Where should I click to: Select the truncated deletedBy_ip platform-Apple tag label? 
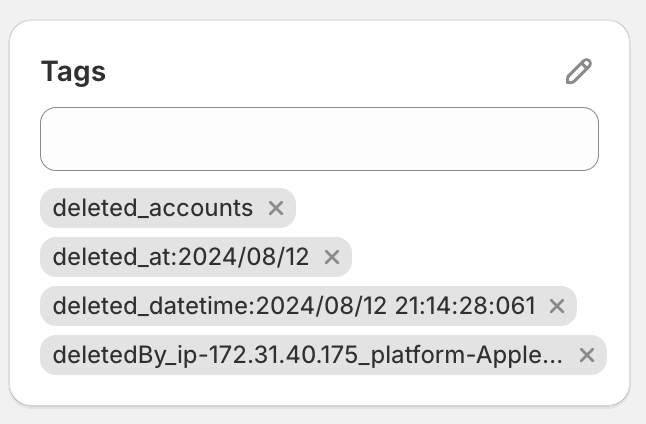[308, 355]
